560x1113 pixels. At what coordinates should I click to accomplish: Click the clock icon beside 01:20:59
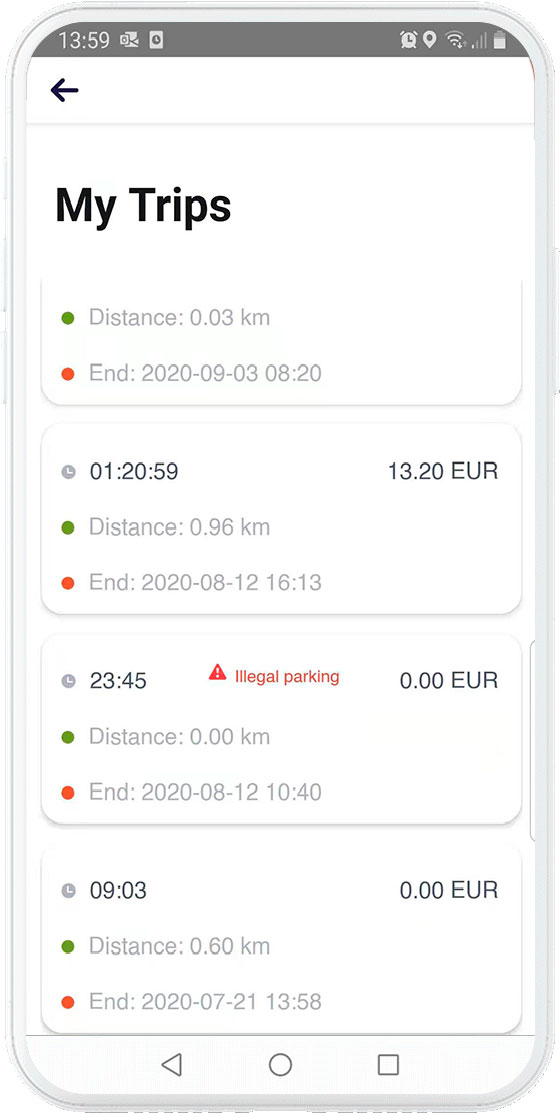click(68, 471)
